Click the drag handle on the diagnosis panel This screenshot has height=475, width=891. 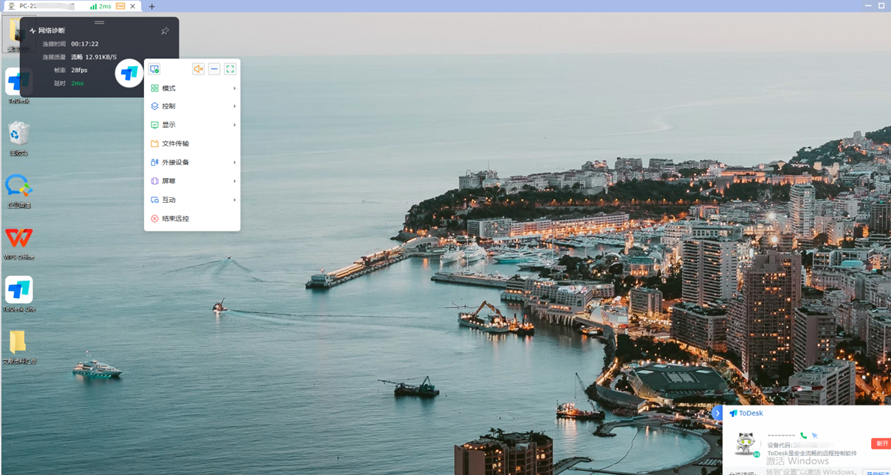99,22
